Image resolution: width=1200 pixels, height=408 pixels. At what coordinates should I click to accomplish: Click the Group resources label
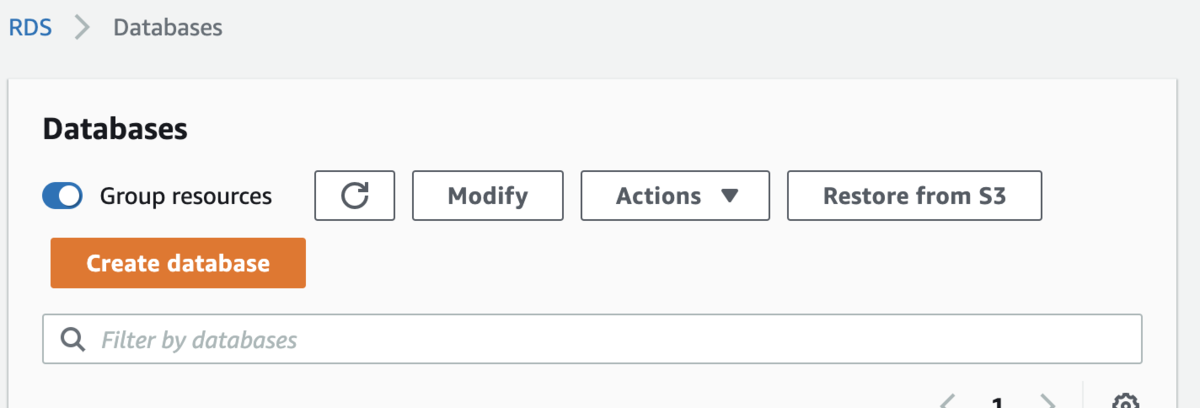click(186, 196)
